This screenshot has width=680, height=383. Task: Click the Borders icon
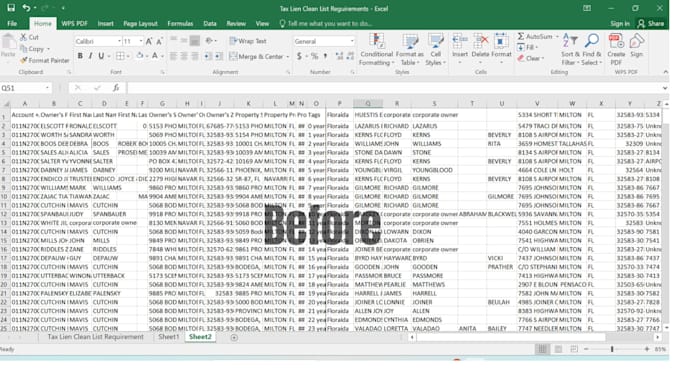pos(120,56)
